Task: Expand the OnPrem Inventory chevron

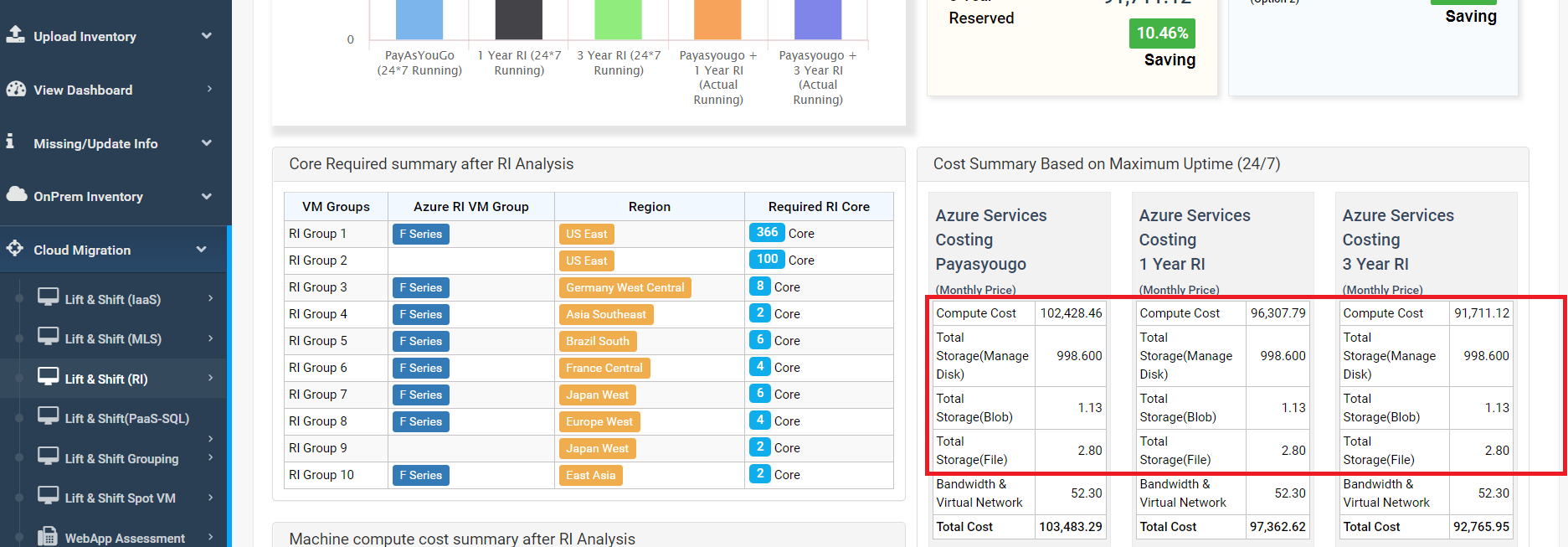Action: (207, 196)
